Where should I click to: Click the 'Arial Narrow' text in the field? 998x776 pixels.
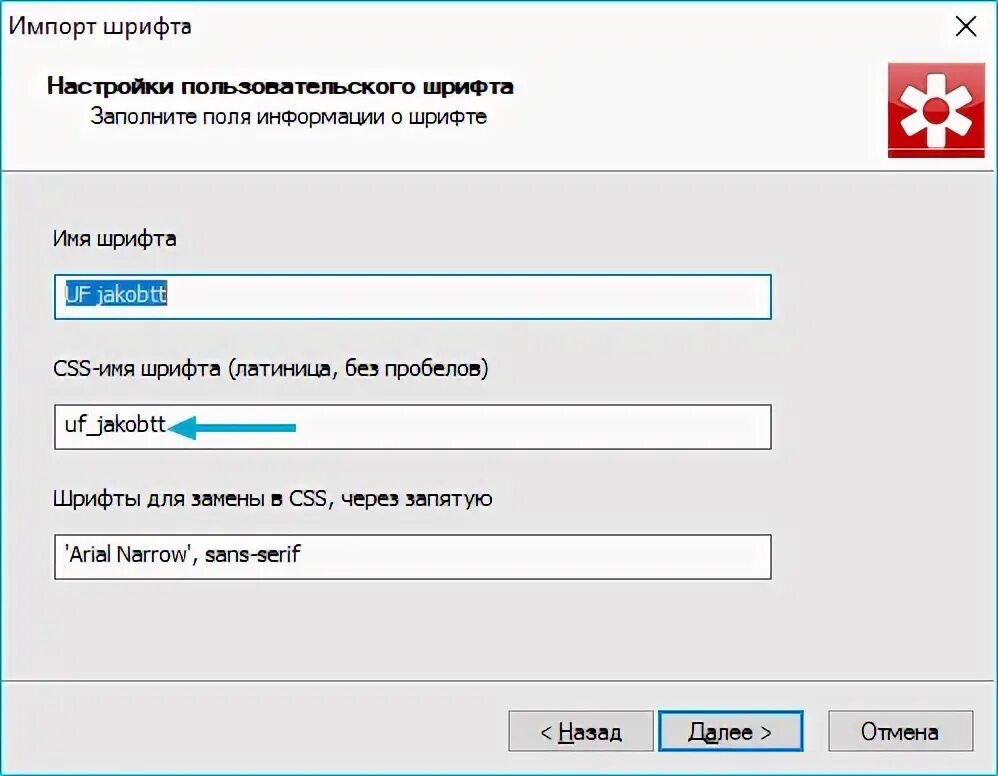click(x=128, y=554)
